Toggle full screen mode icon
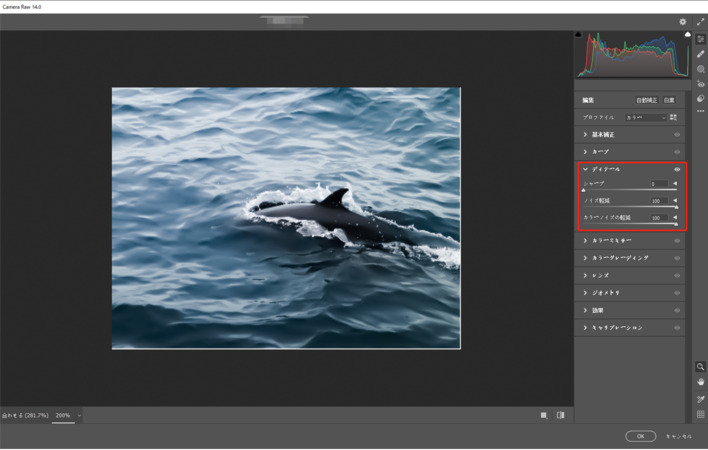The height and width of the screenshot is (450, 708). point(700,21)
